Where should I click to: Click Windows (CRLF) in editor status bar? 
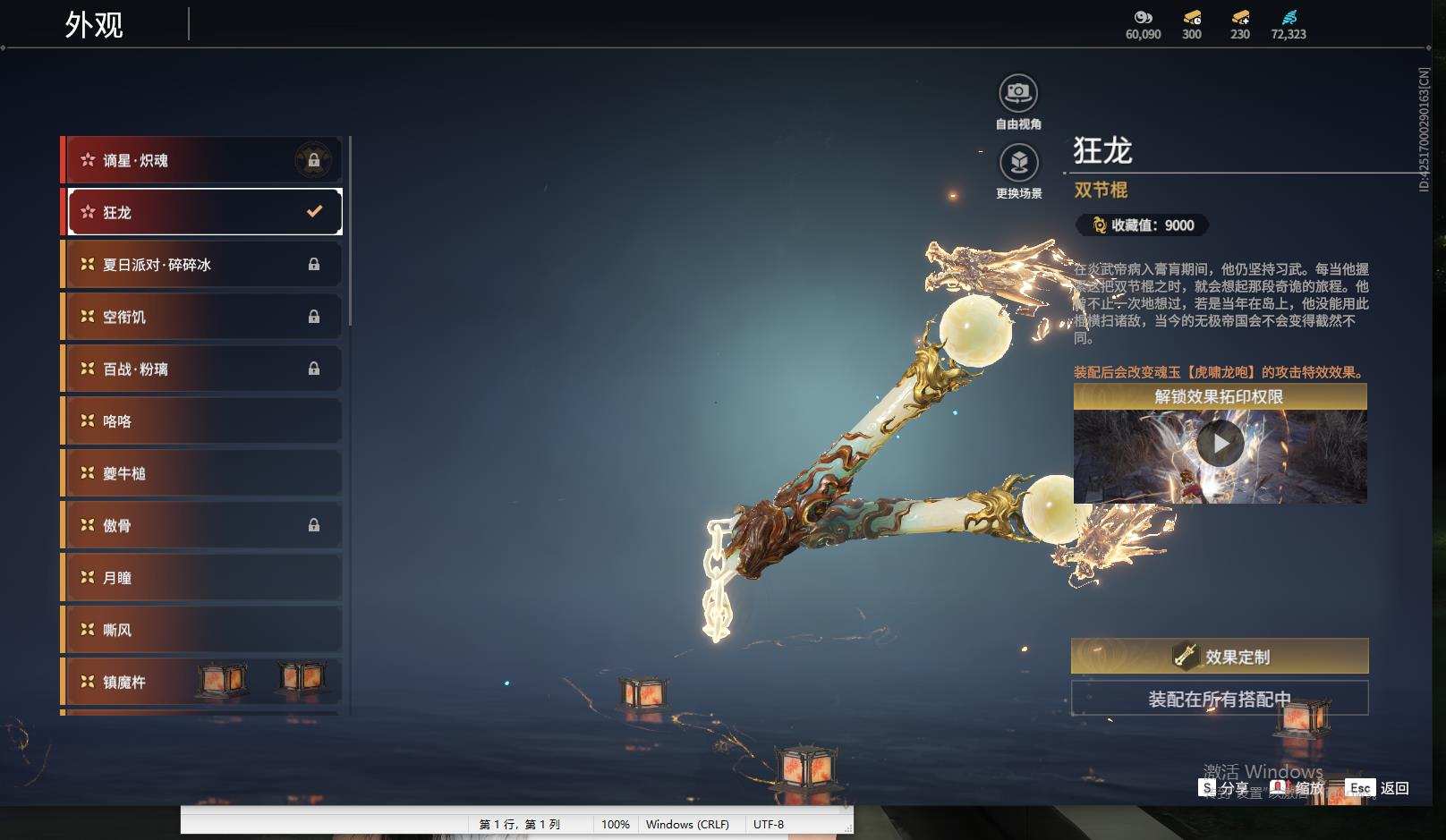click(x=687, y=824)
